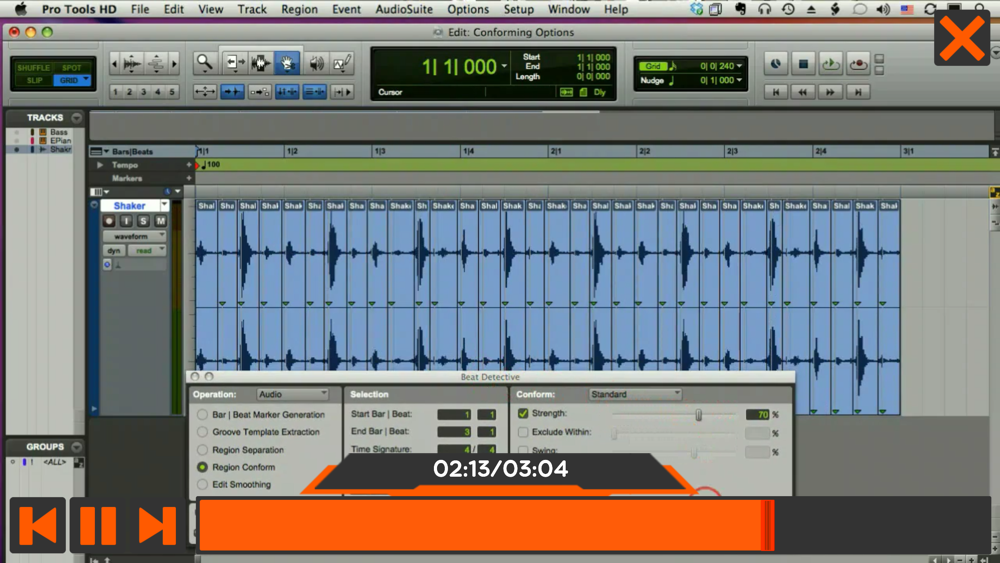Click the Online sync transport button
The image size is (1000, 563).
coord(776,64)
